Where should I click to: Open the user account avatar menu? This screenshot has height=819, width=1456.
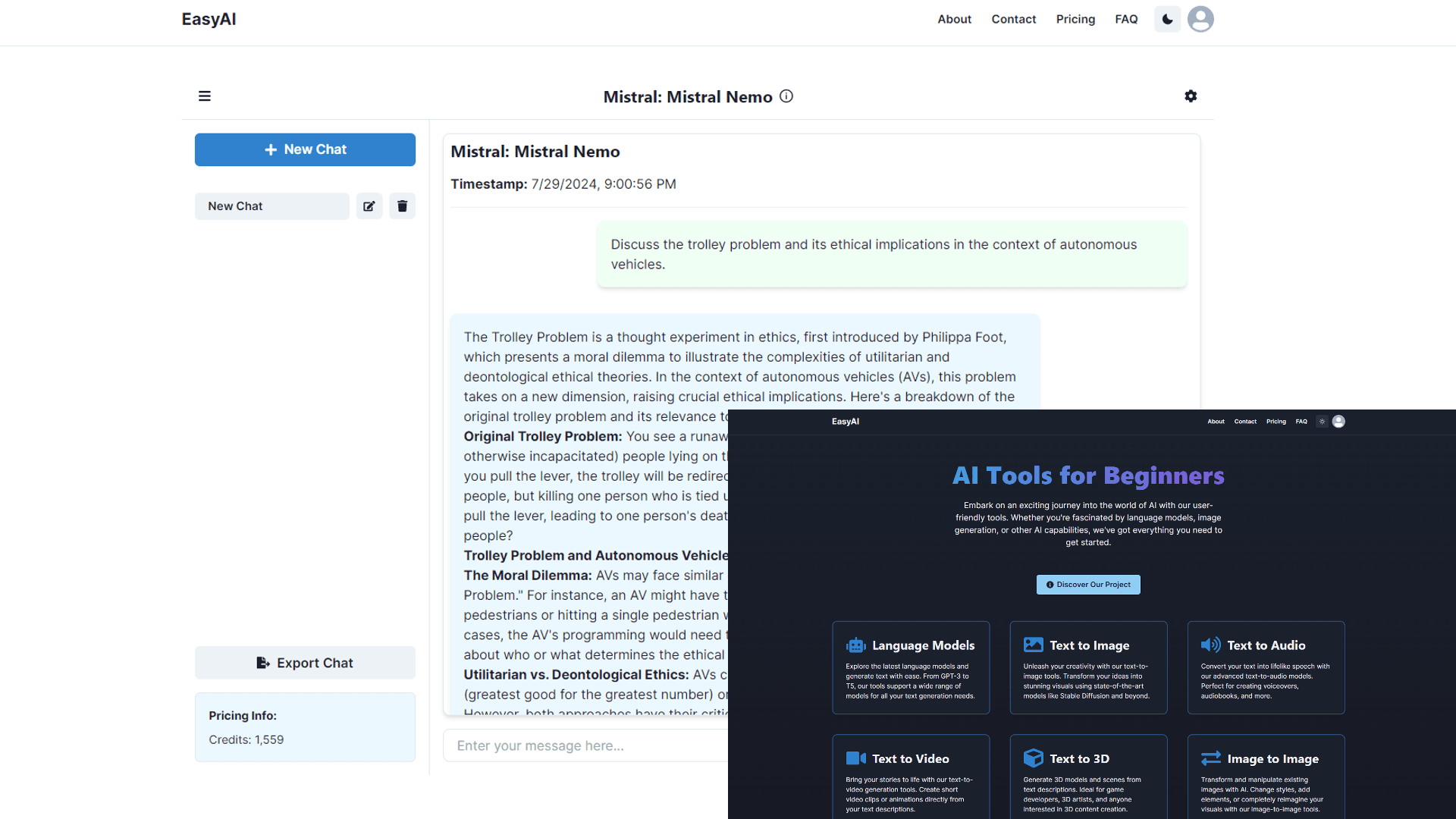(1200, 19)
